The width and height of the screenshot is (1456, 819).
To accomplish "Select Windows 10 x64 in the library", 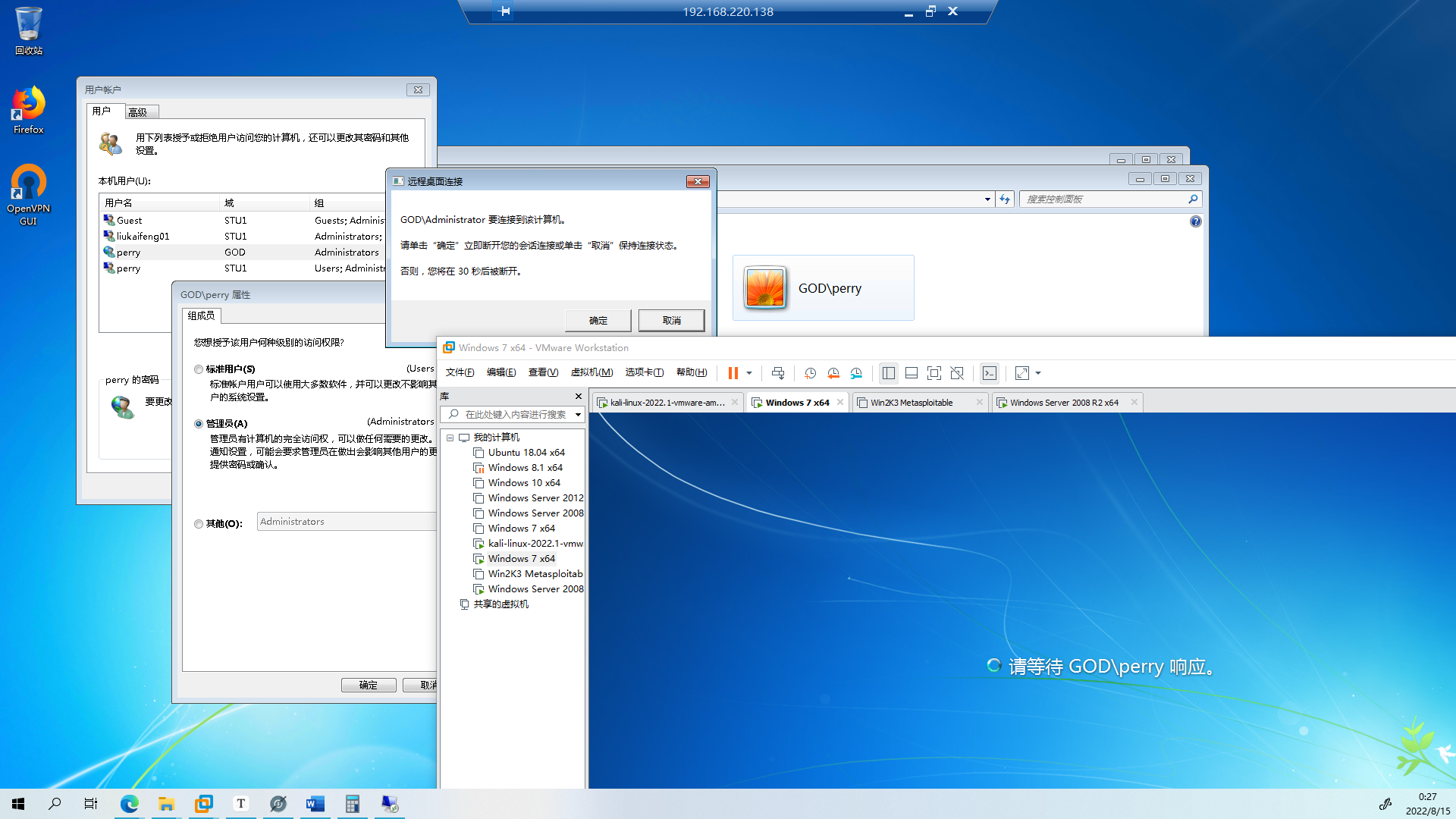I will pos(524,483).
